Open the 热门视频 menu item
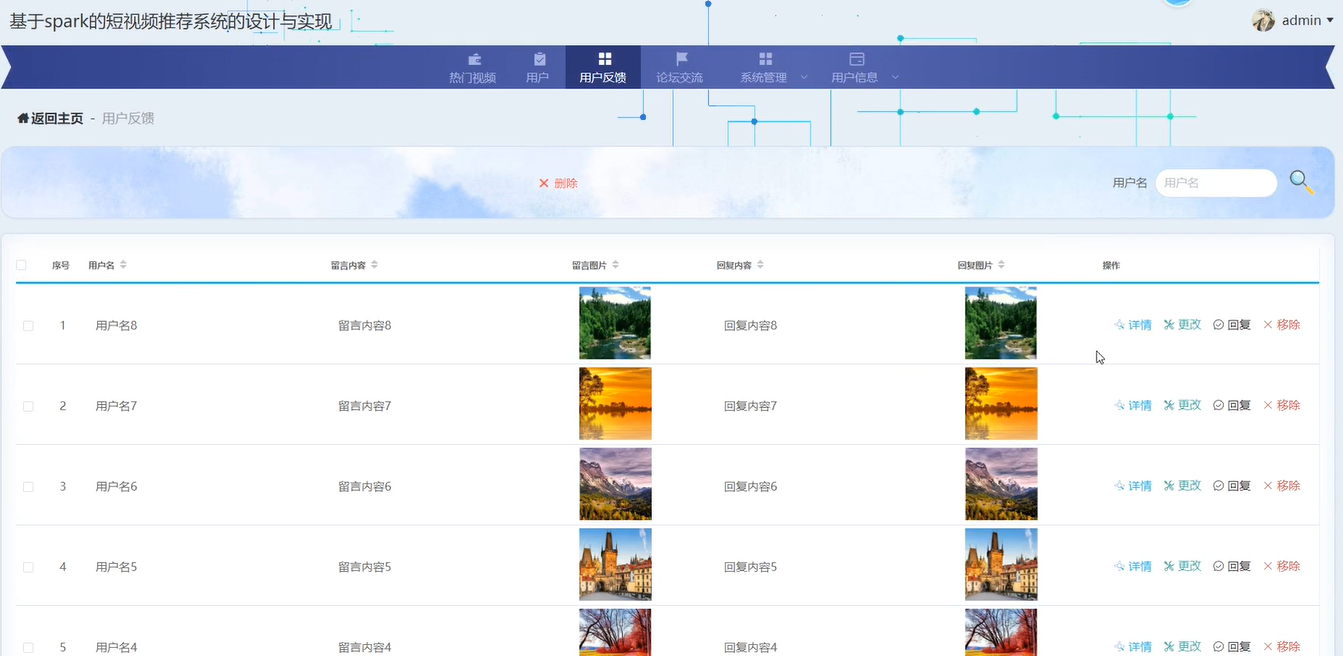Screen dimensions: 1343x656 pos(472,67)
